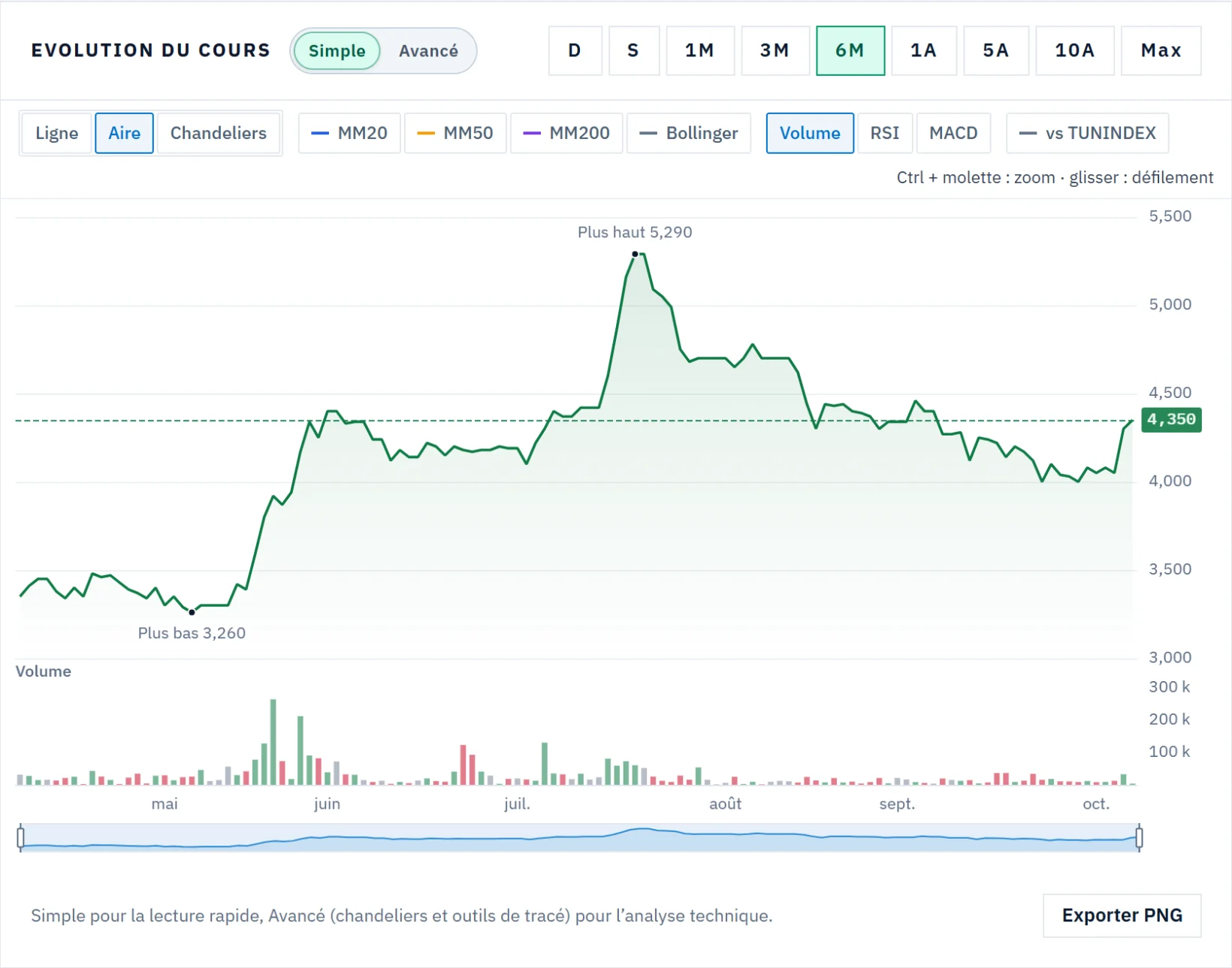
Task: Click the left range navigator handle
Action: click(x=20, y=837)
